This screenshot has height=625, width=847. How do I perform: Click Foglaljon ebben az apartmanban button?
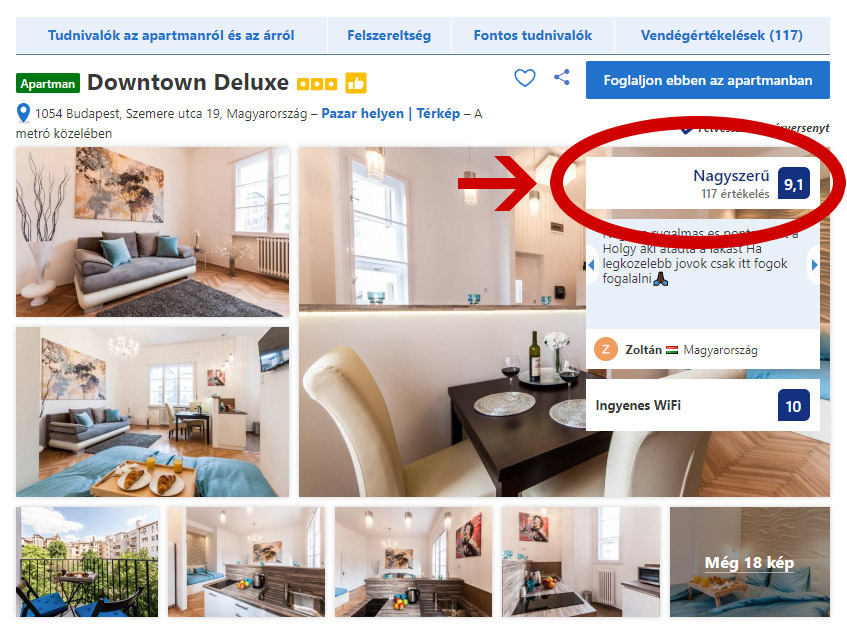tap(708, 80)
